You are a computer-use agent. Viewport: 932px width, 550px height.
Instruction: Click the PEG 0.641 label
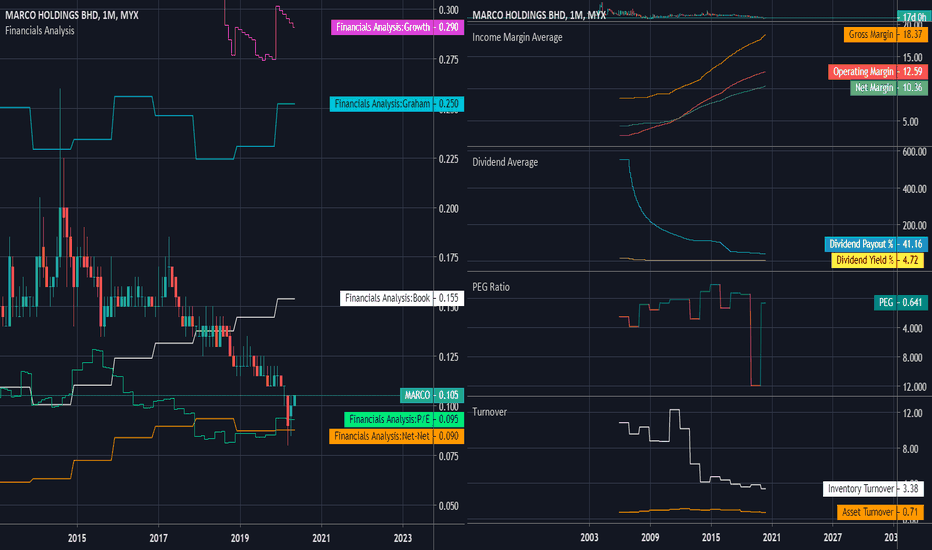[900, 303]
